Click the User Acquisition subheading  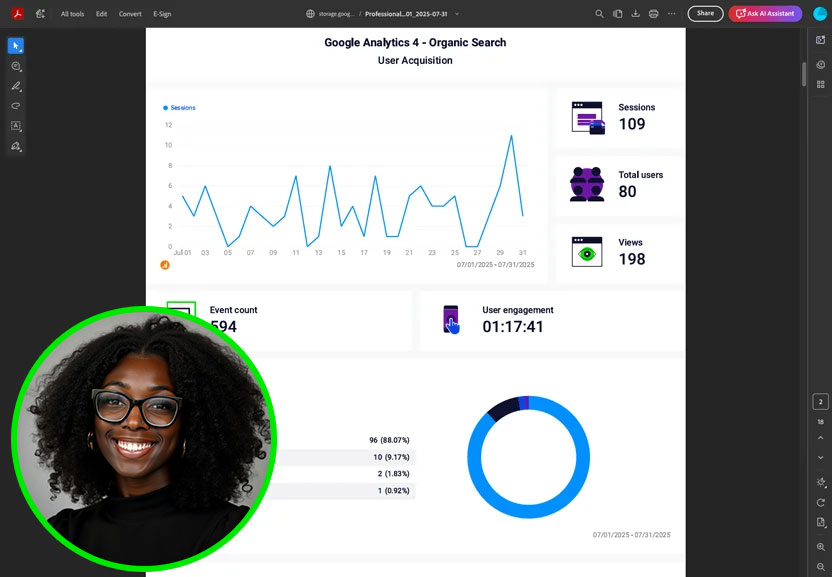[415, 61]
